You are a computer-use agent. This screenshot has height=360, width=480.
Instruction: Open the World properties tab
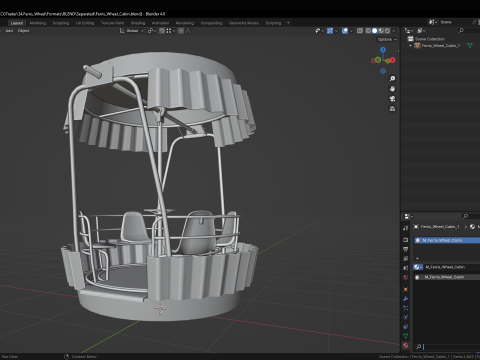(x=405, y=277)
